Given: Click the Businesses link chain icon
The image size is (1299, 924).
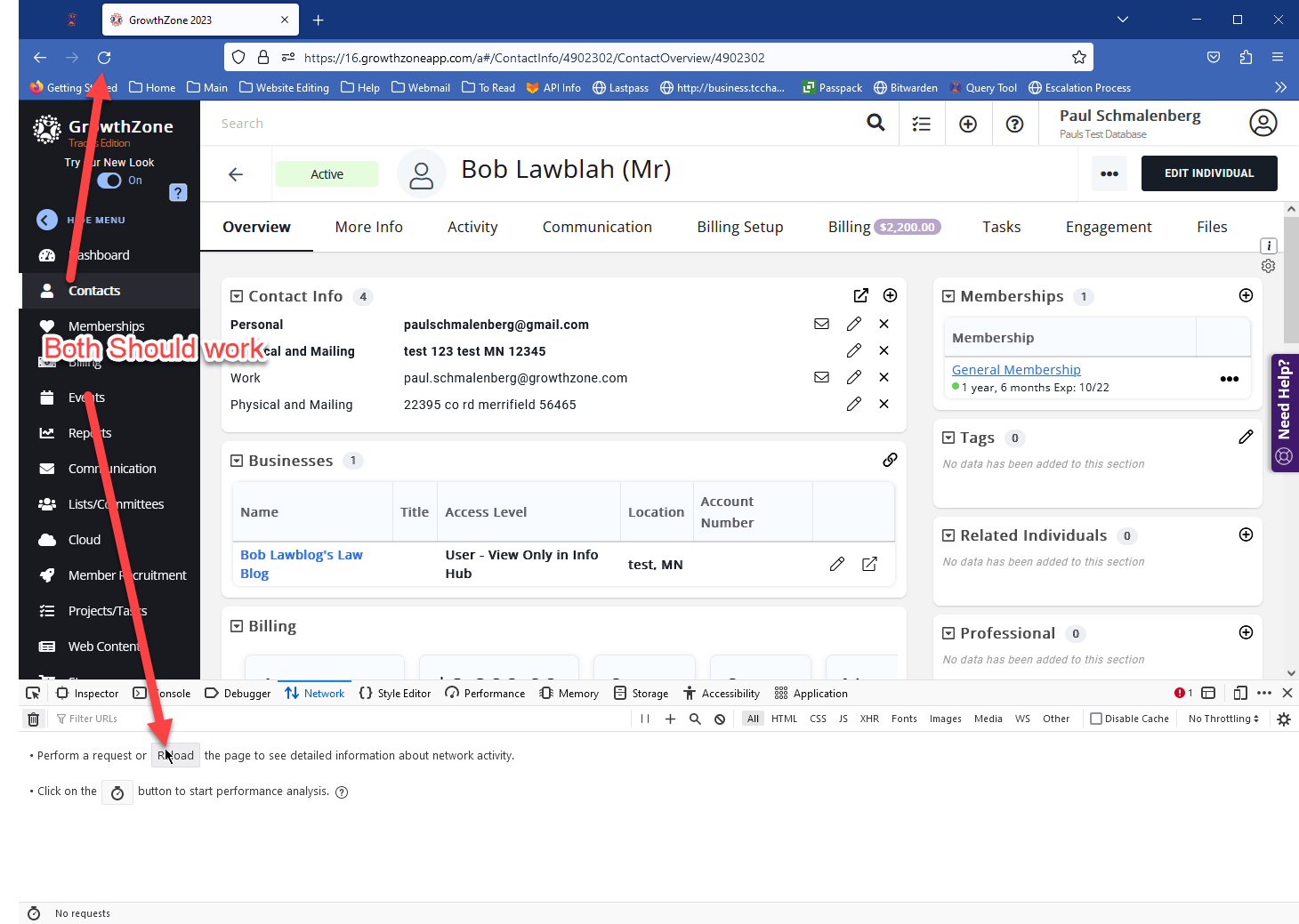Looking at the screenshot, I should coord(890,460).
